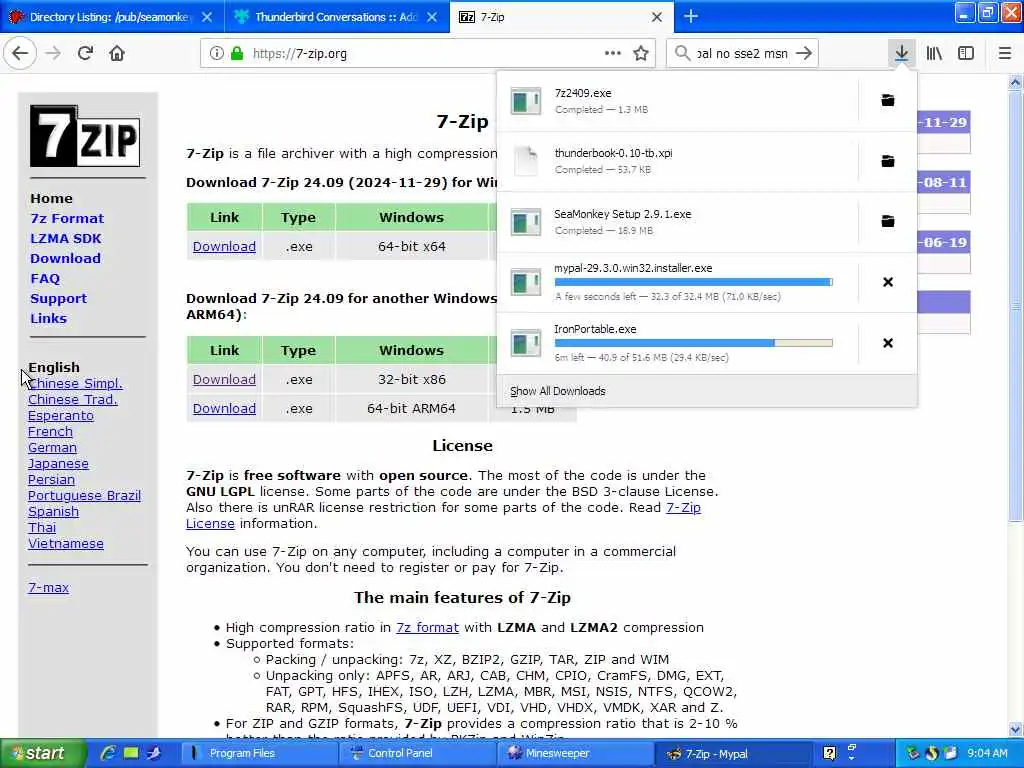Open the Links sidebar page
Screen dimensions: 1024x768
click(x=48, y=319)
